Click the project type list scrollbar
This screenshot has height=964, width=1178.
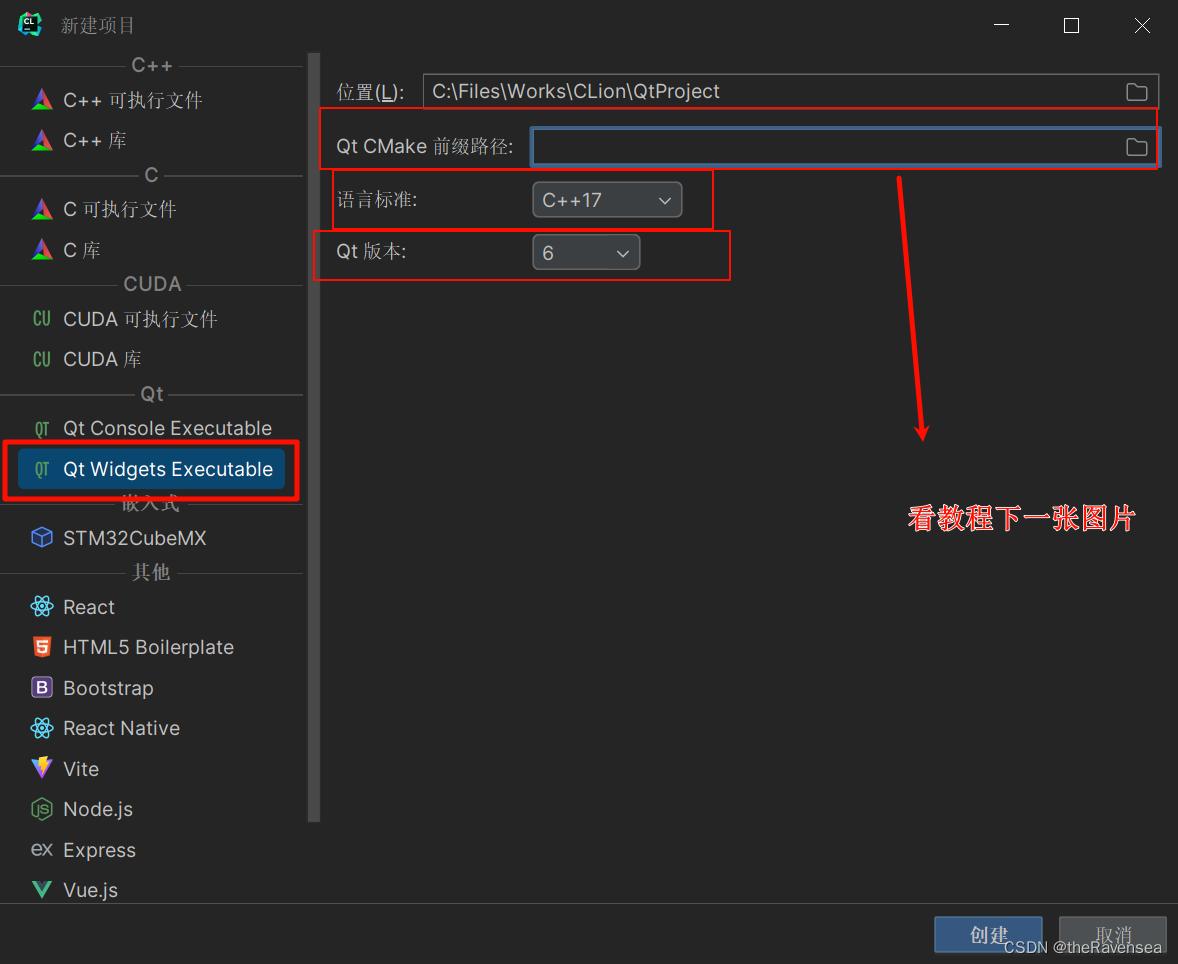[x=314, y=437]
